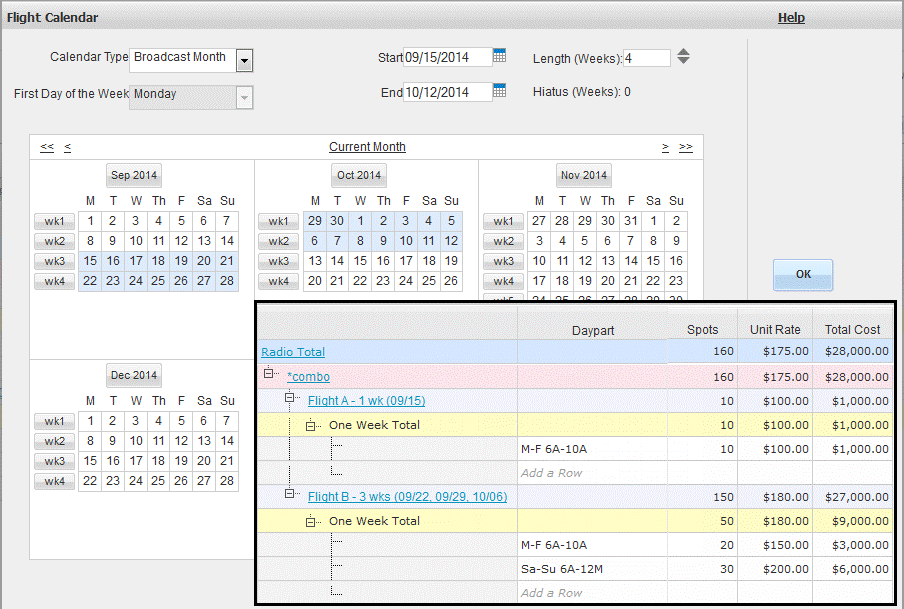This screenshot has height=609, width=904.
Task: Select wk3 of Sep 2014
Action: 54,261
